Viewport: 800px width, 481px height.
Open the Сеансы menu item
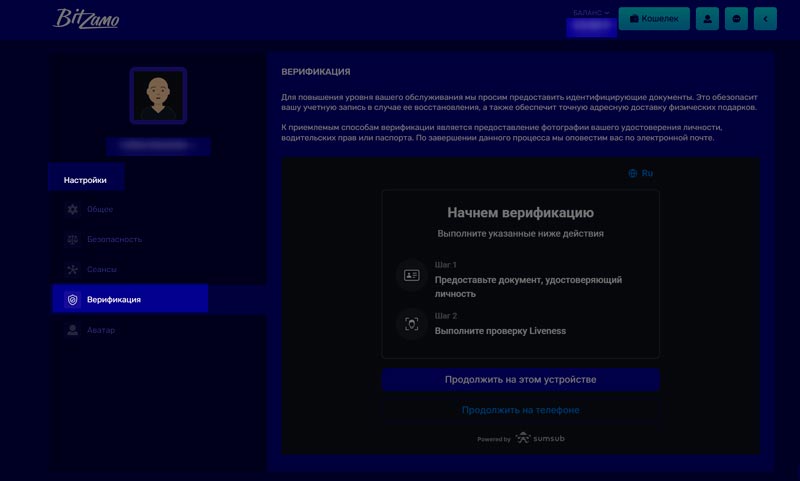pyautogui.click(x=102, y=269)
